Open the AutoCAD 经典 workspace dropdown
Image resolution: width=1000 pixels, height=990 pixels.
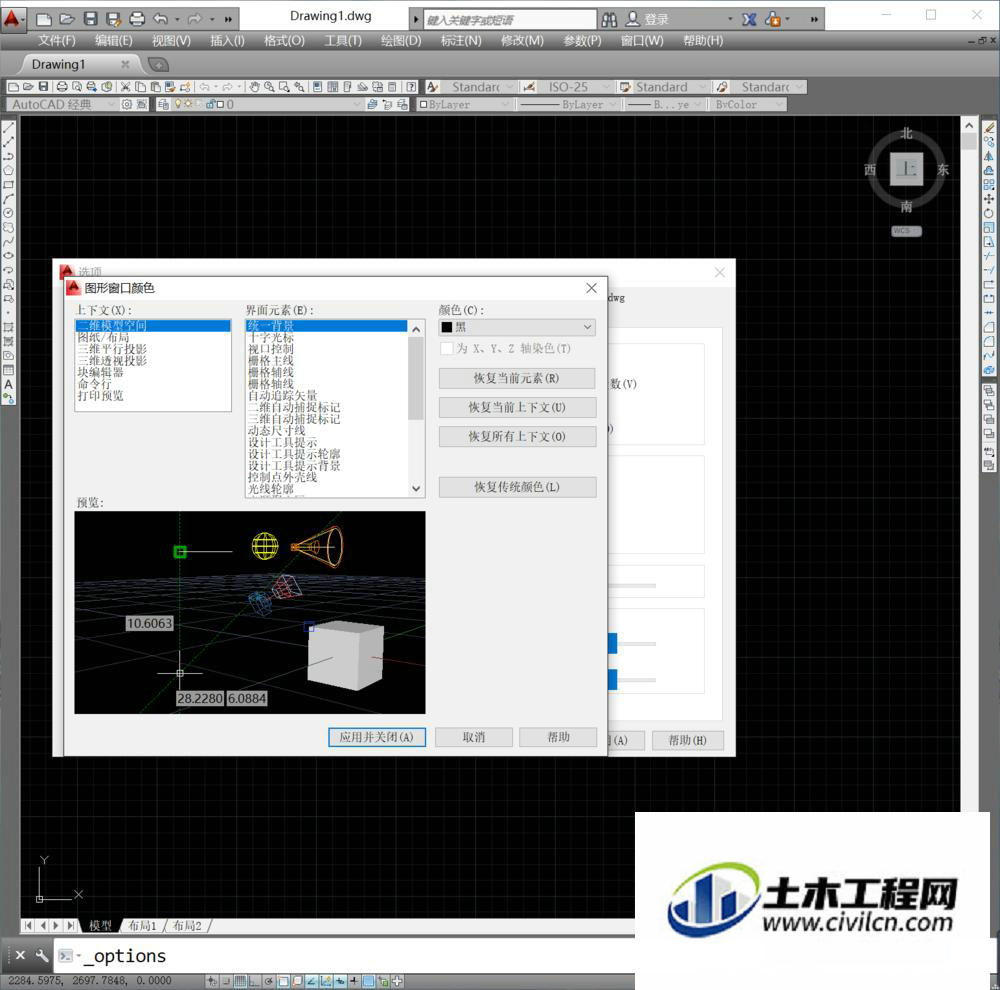(x=62, y=104)
